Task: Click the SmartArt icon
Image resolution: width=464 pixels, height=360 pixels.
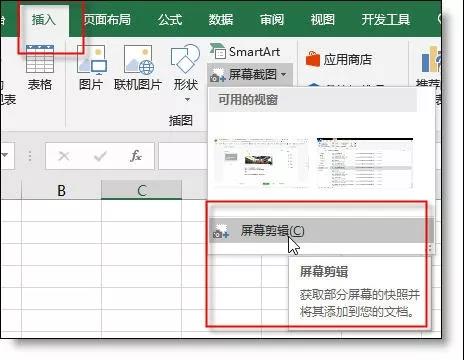Action: tap(217, 51)
